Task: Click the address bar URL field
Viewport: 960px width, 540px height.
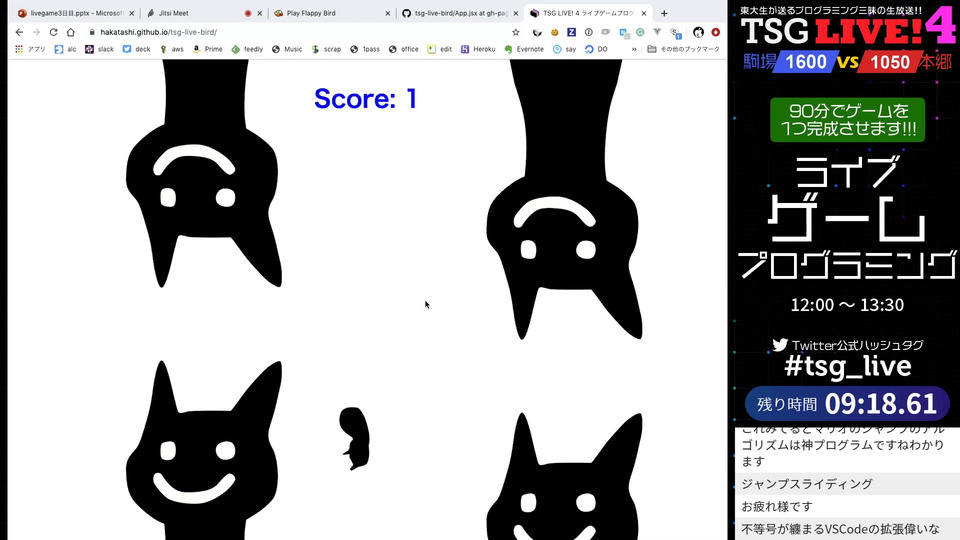Action: point(300,32)
